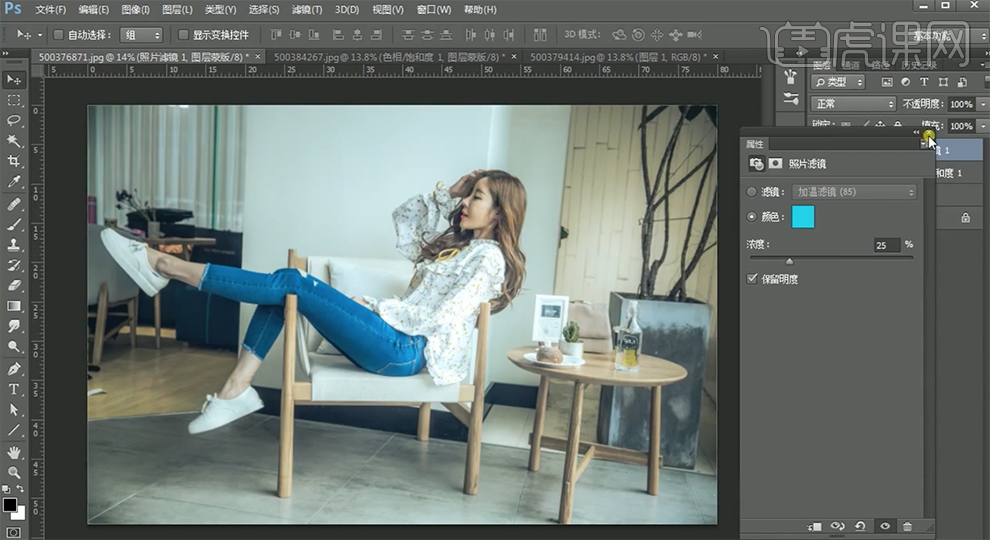
Task: Click the cyan photo filter color swatch
Action: (x=803, y=217)
